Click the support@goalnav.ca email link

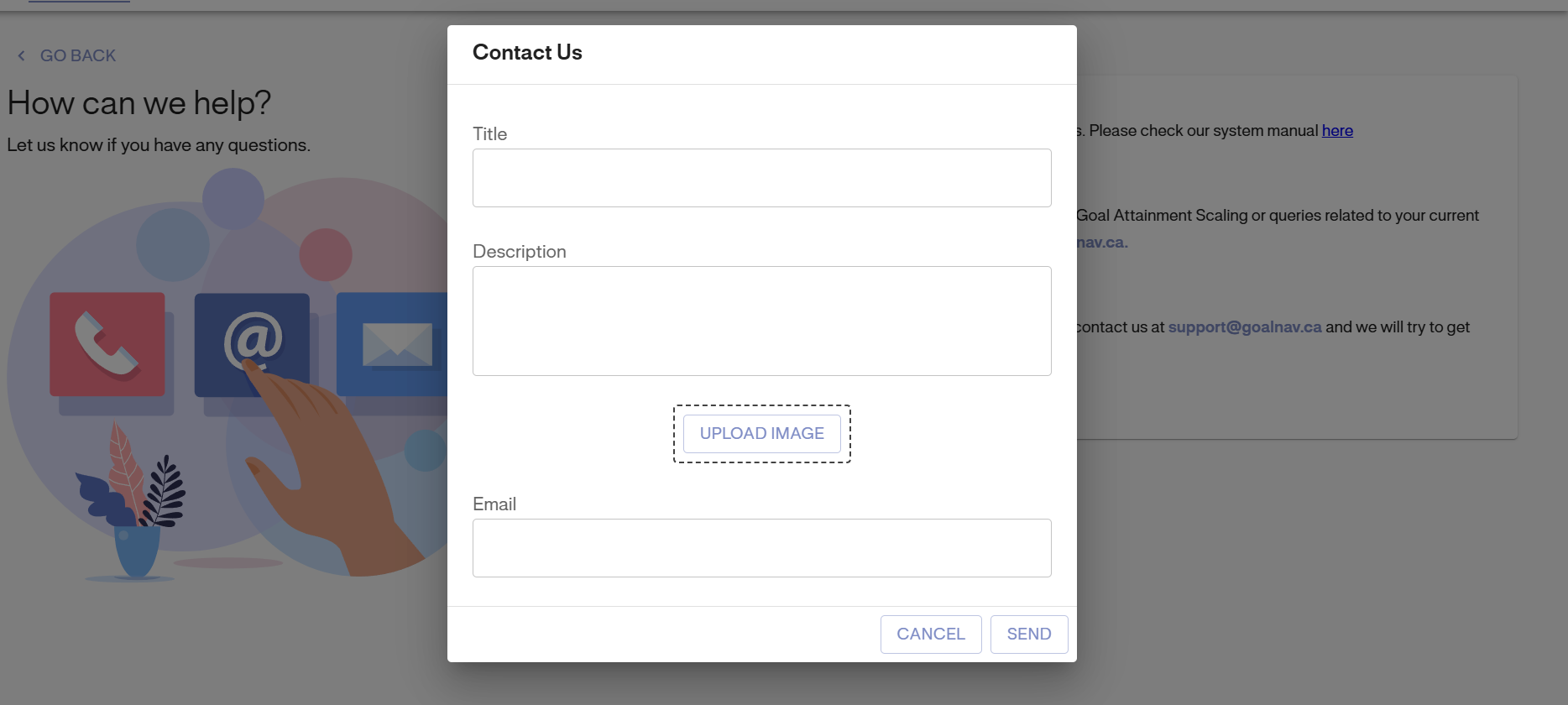click(1244, 327)
